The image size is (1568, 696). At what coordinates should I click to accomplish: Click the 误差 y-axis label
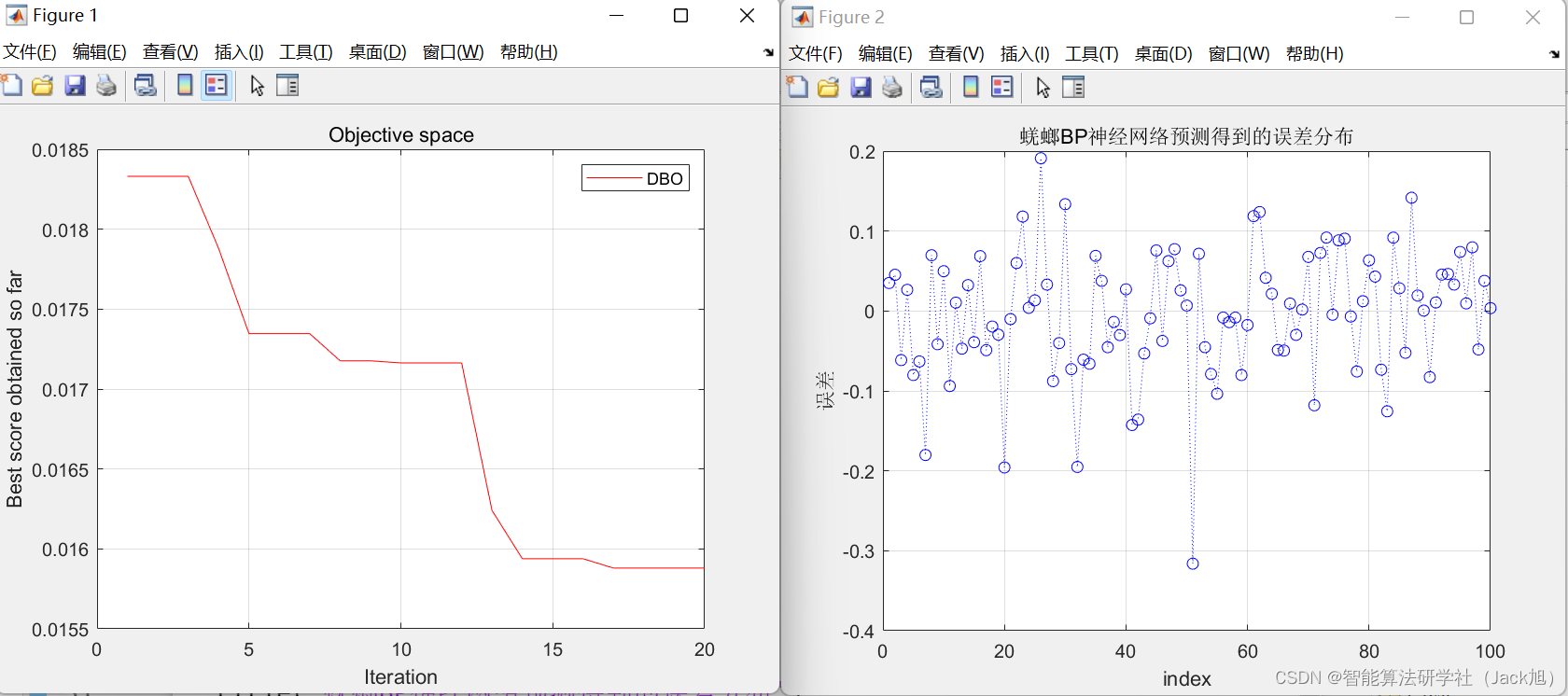point(824,390)
